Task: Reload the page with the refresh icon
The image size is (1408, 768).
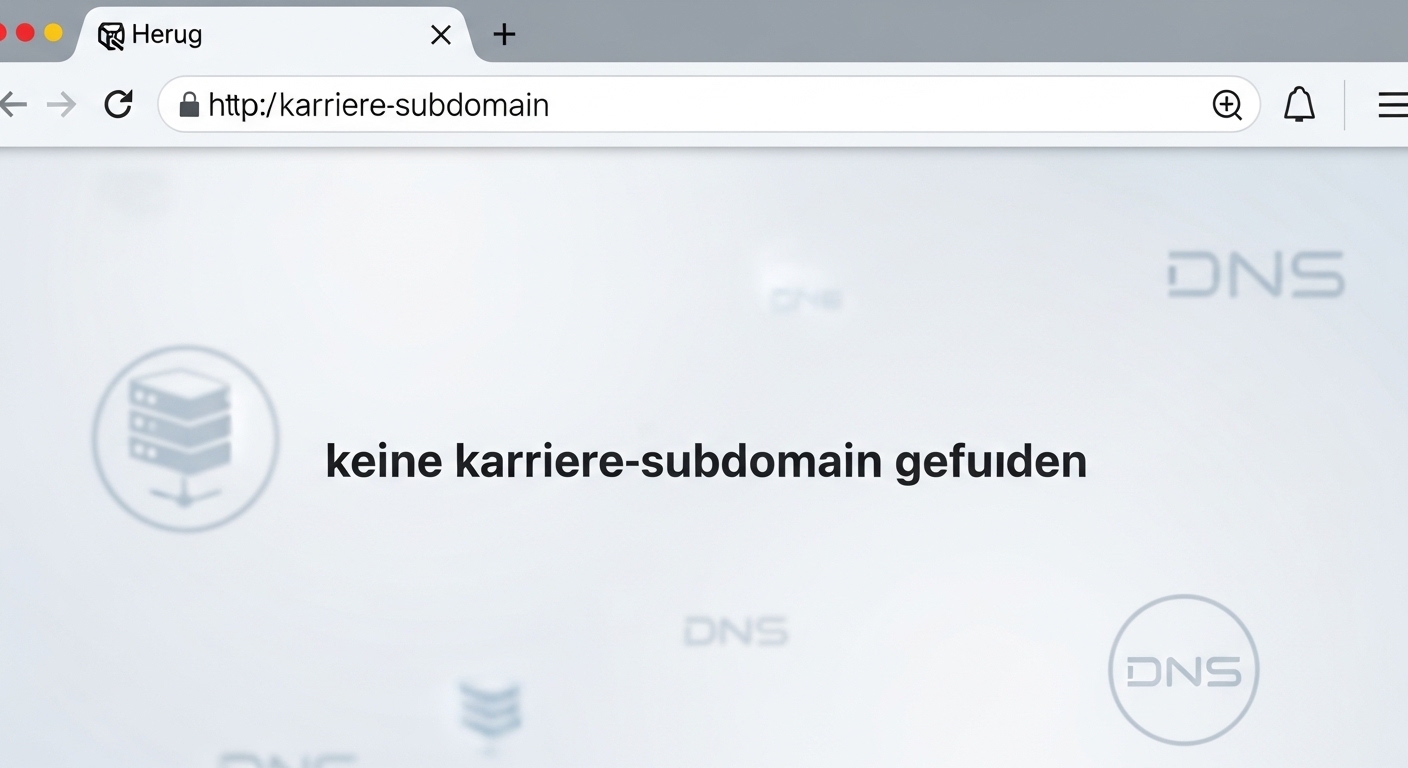Action: pyautogui.click(x=118, y=104)
